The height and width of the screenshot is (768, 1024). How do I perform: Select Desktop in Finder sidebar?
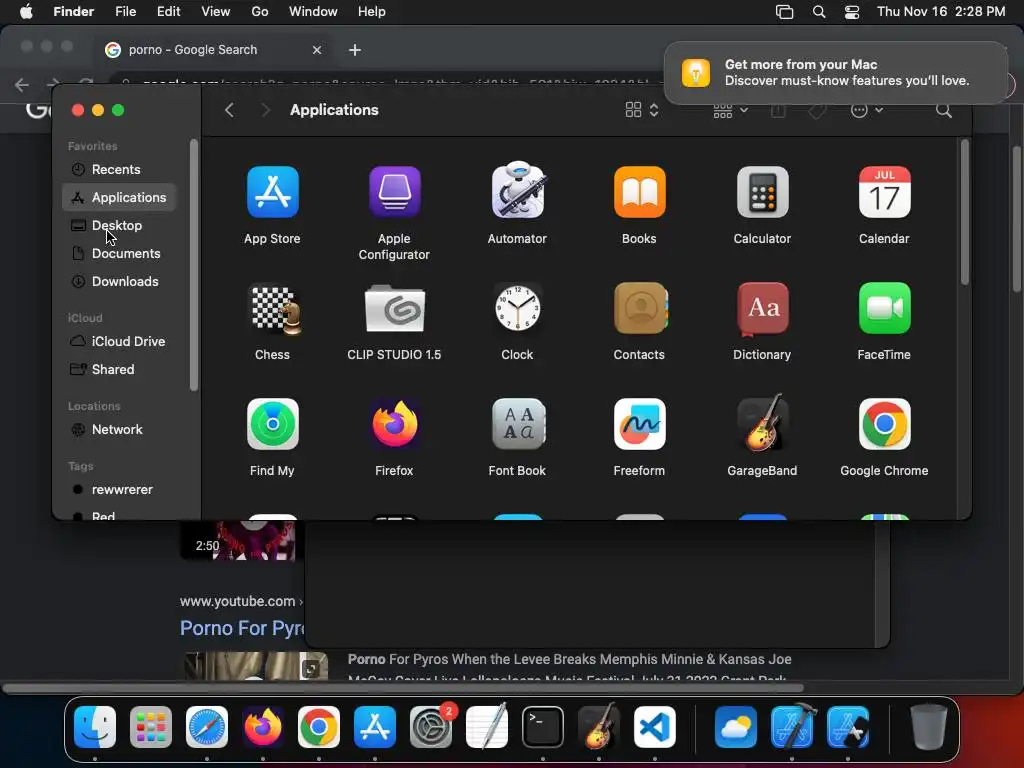point(119,225)
